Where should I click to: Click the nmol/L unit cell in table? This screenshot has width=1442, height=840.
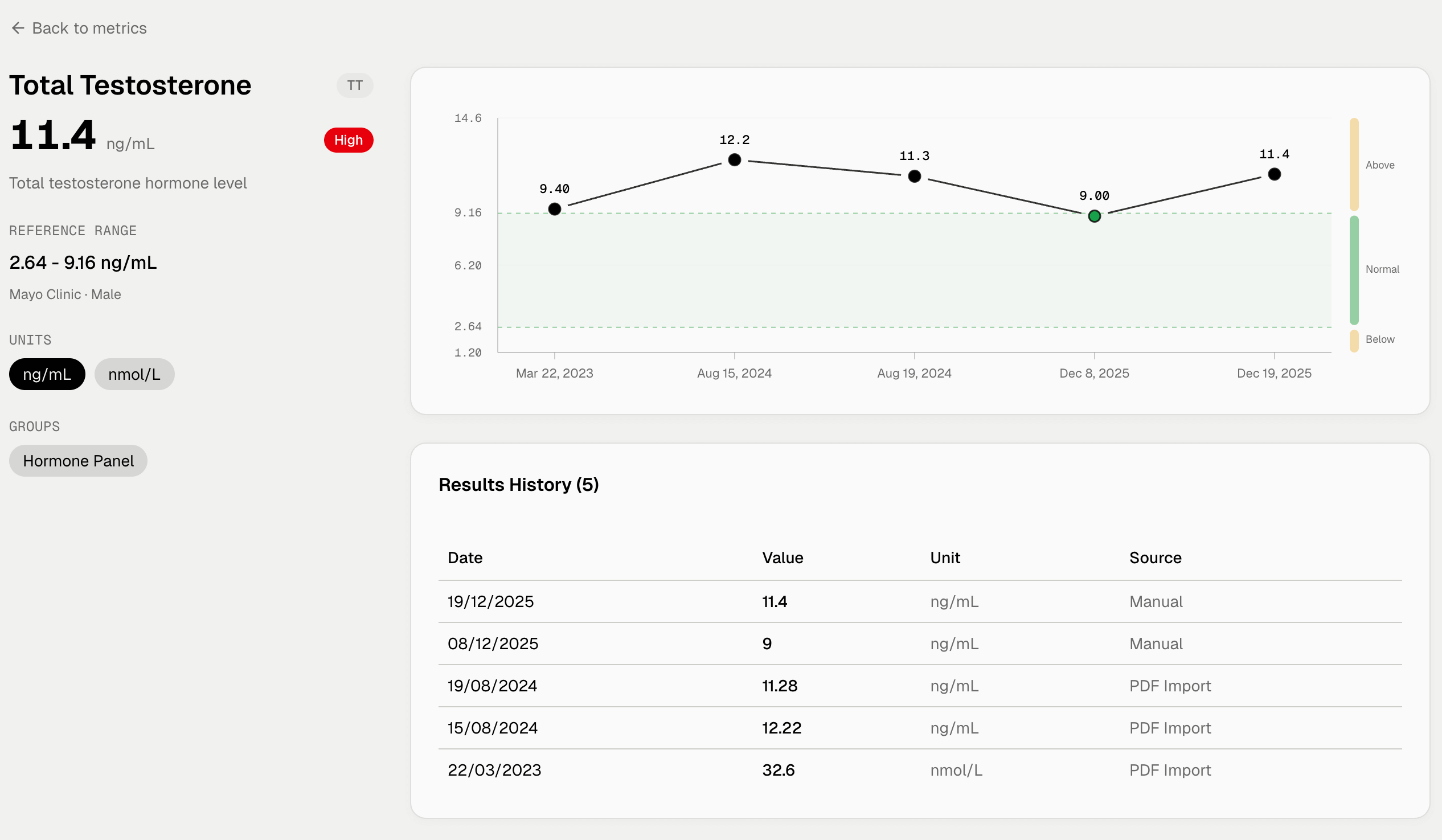coord(956,770)
